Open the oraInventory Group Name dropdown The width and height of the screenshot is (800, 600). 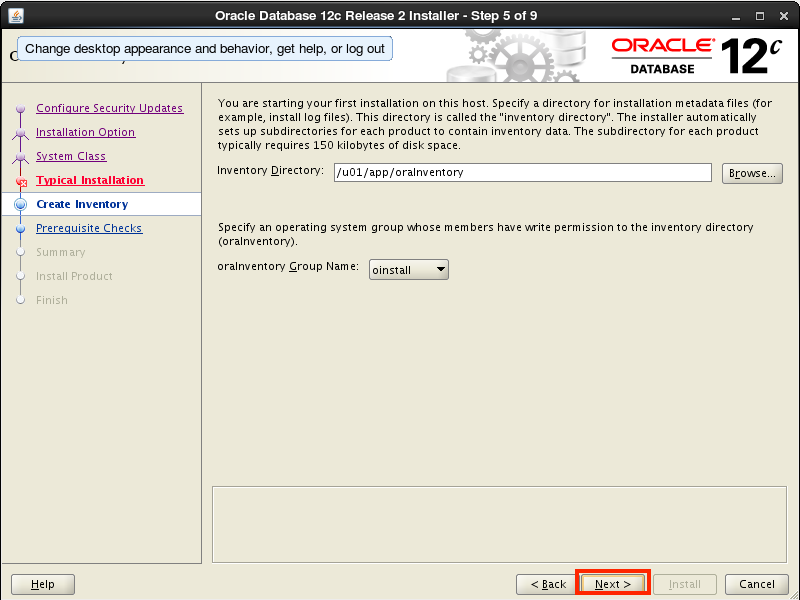point(409,270)
